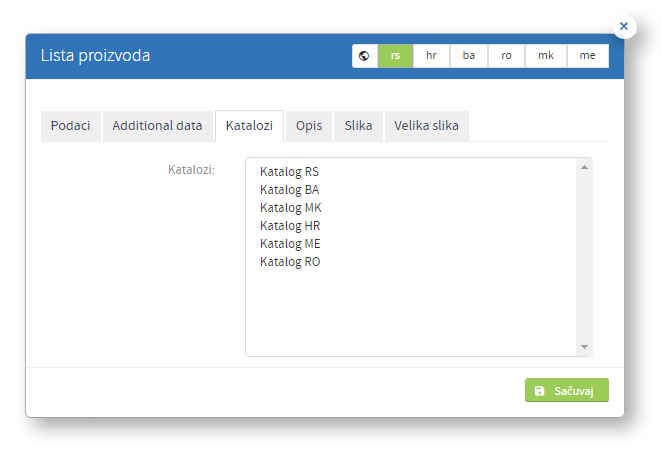Click the list scrollbar down arrow
The image size is (661, 456).
(x=584, y=347)
